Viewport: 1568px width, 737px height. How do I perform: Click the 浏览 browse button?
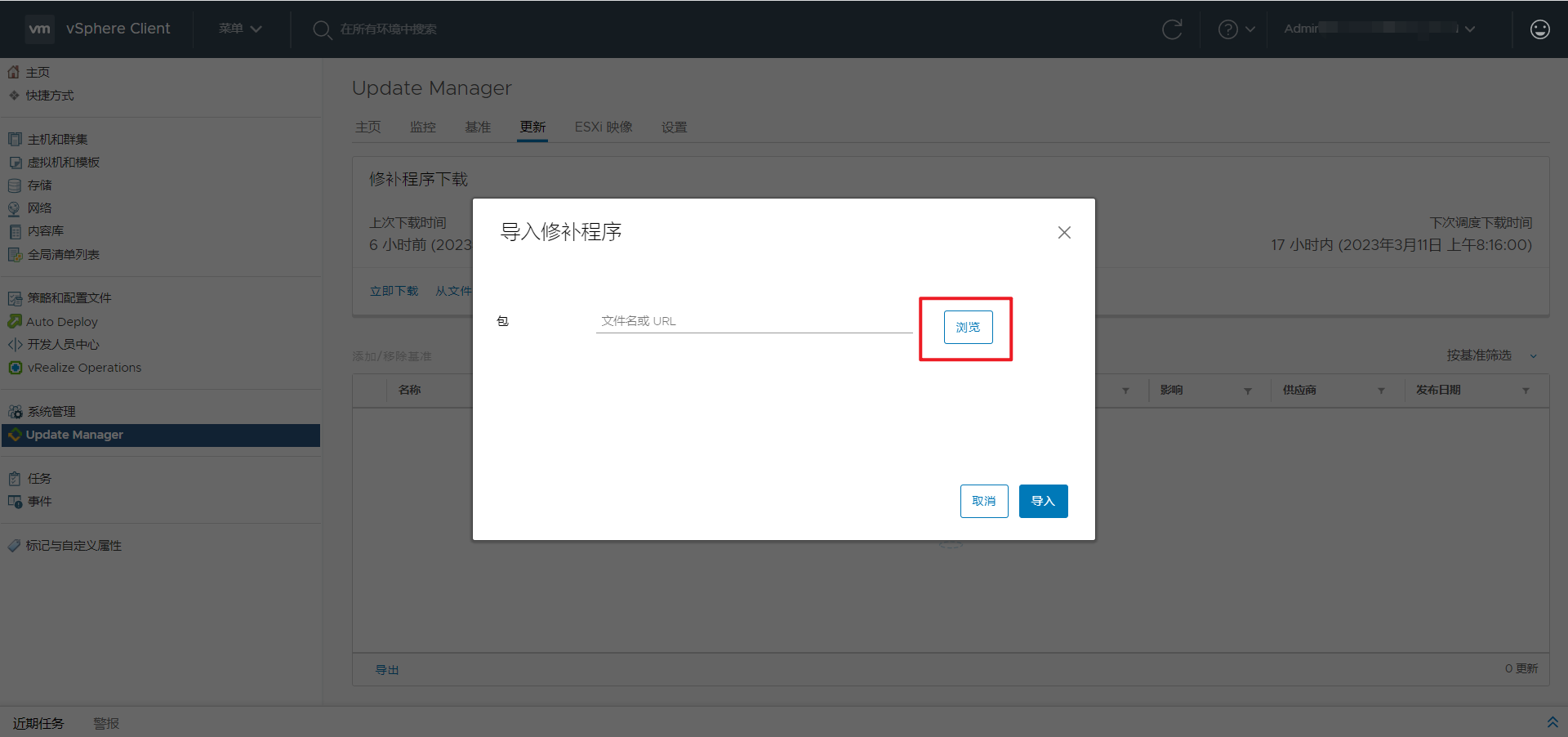pyautogui.click(x=968, y=328)
